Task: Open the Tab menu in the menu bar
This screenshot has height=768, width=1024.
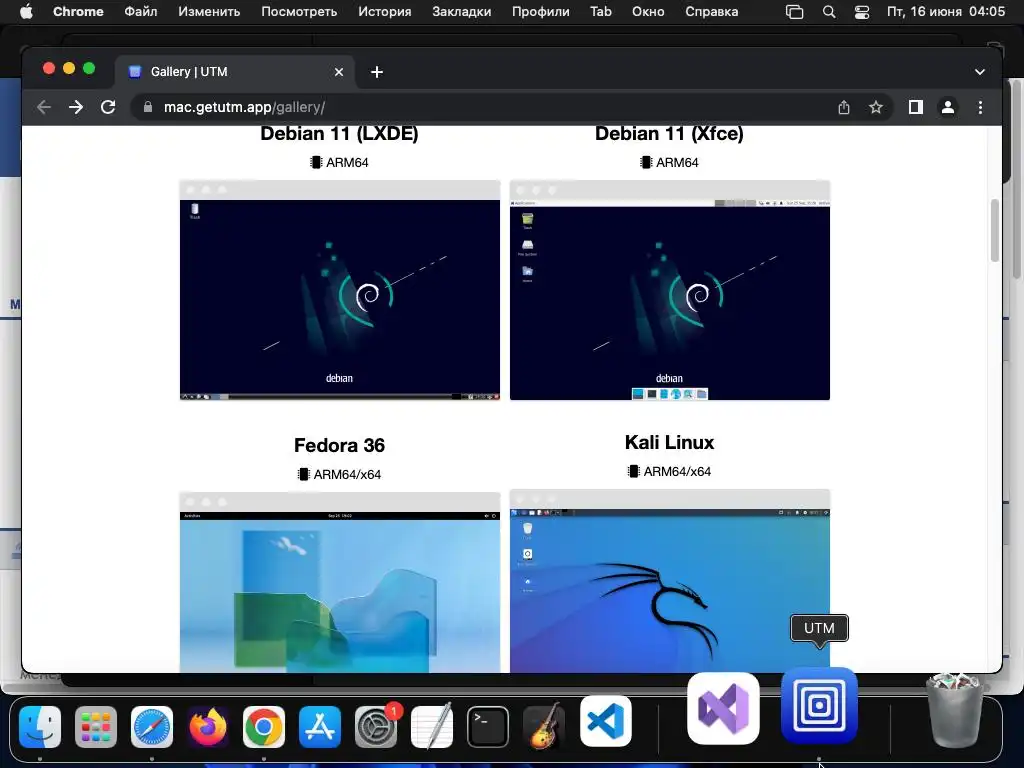Action: click(x=601, y=12)
